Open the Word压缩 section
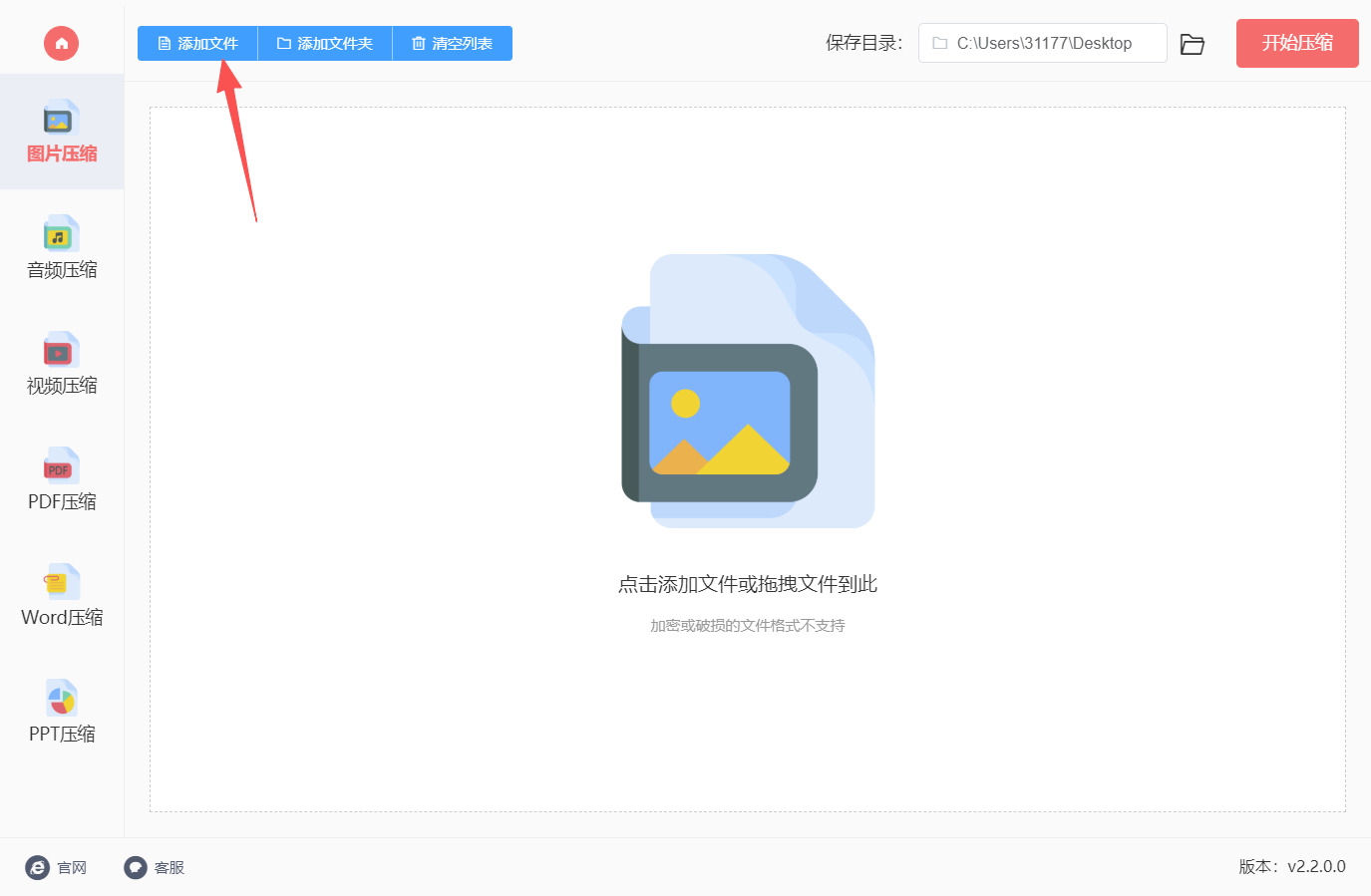Viewport: 1371px width, 896px height. (x=62, y=596)
